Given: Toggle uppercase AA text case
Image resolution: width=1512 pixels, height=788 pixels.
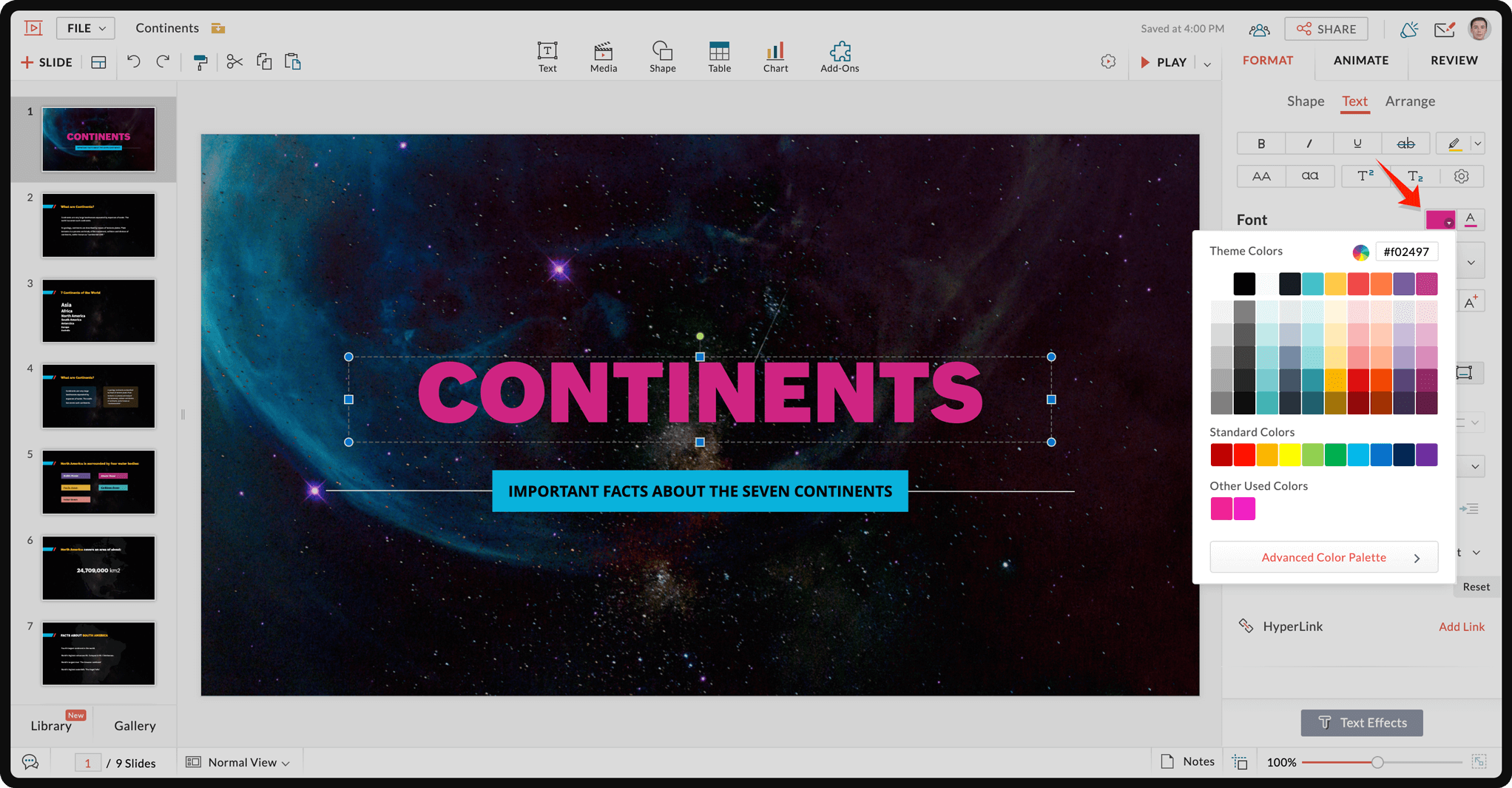Looking at the screenshot, I should [1261, 176].
